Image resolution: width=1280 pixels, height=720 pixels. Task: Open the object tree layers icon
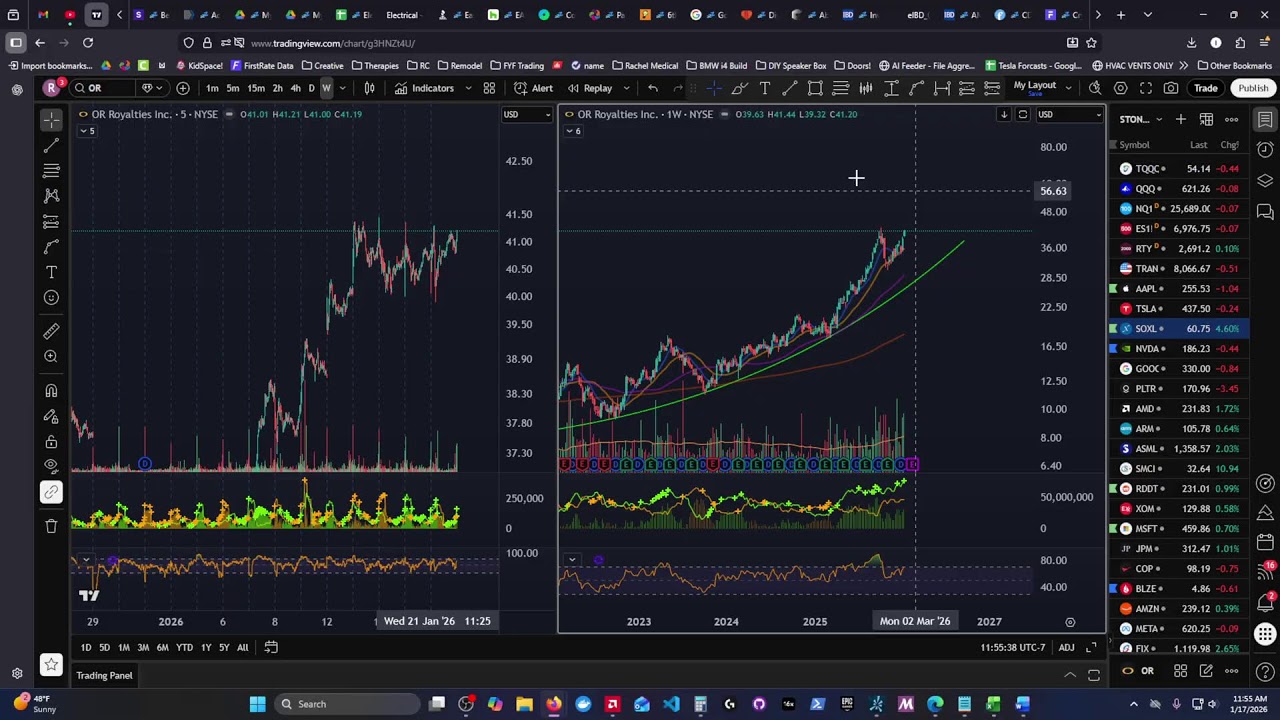[1265, 181]
